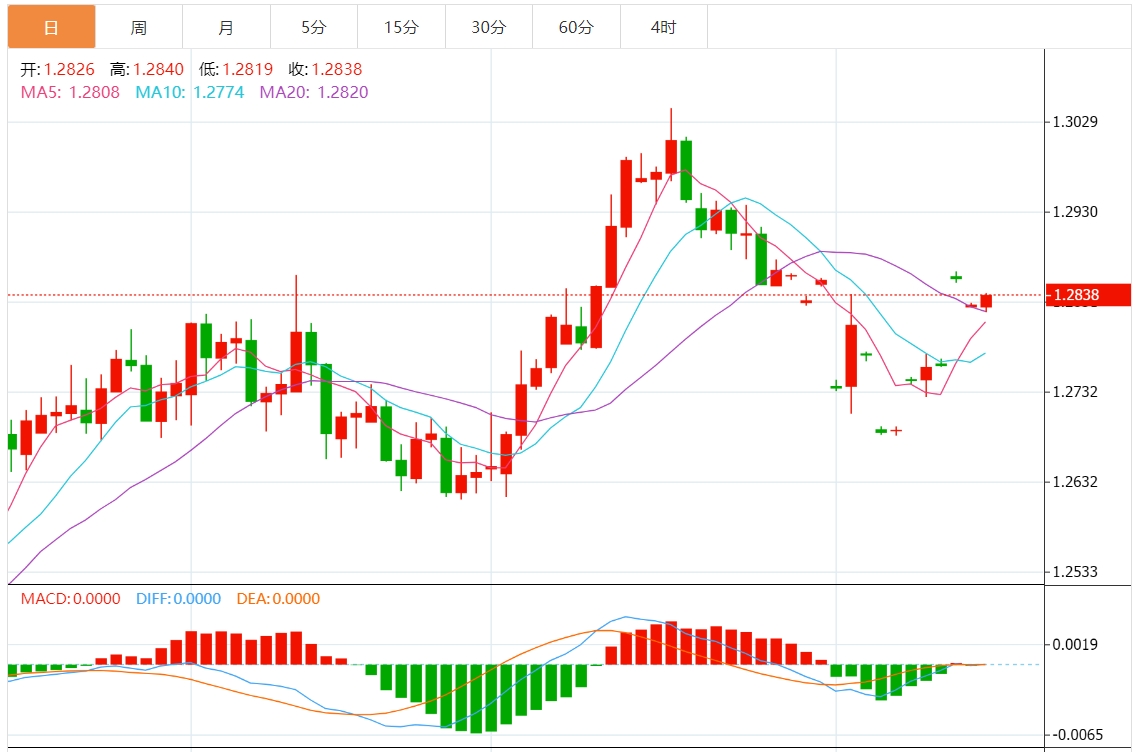Click the MA20: 1.2820 indicator label
This screenshot has width=1146, height=752.
click(x=314, y=92)
